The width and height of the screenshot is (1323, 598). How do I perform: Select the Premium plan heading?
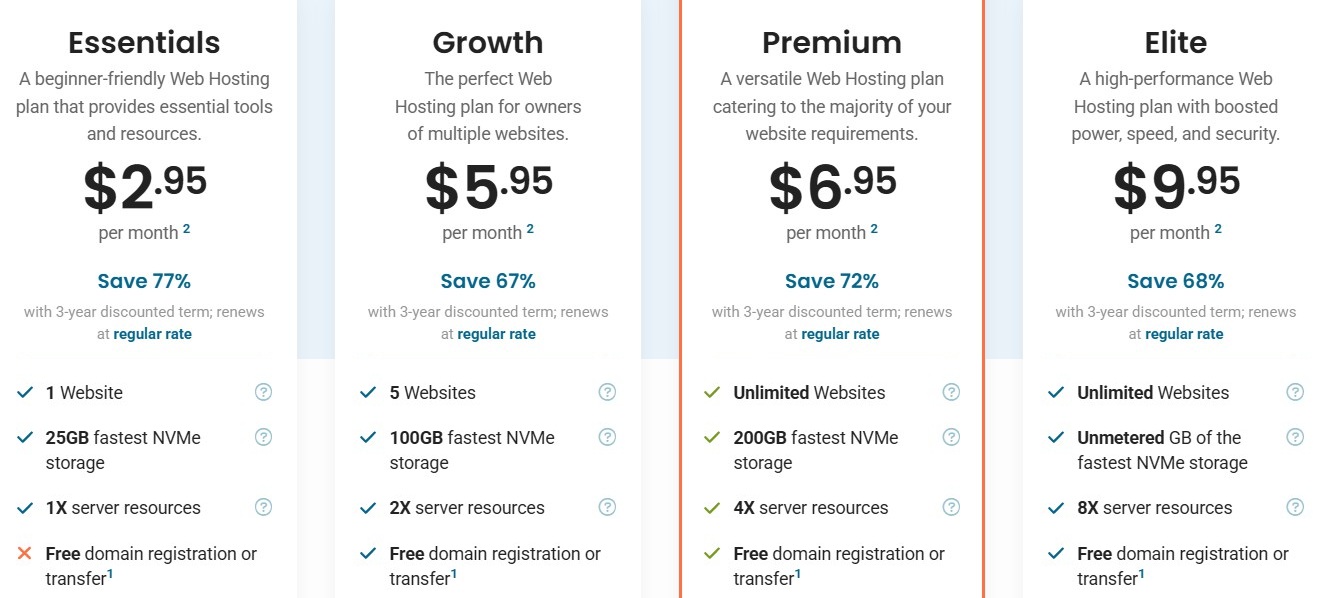(831, 42)
